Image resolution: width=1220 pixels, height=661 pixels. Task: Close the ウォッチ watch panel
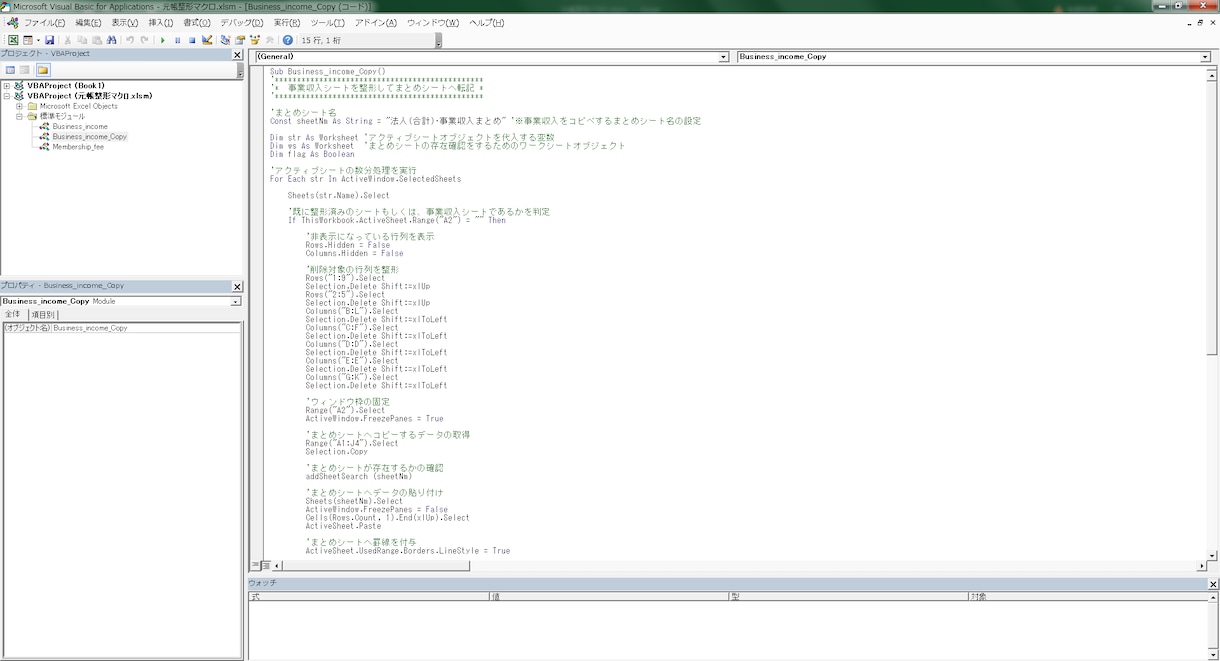click(1213, 584)
